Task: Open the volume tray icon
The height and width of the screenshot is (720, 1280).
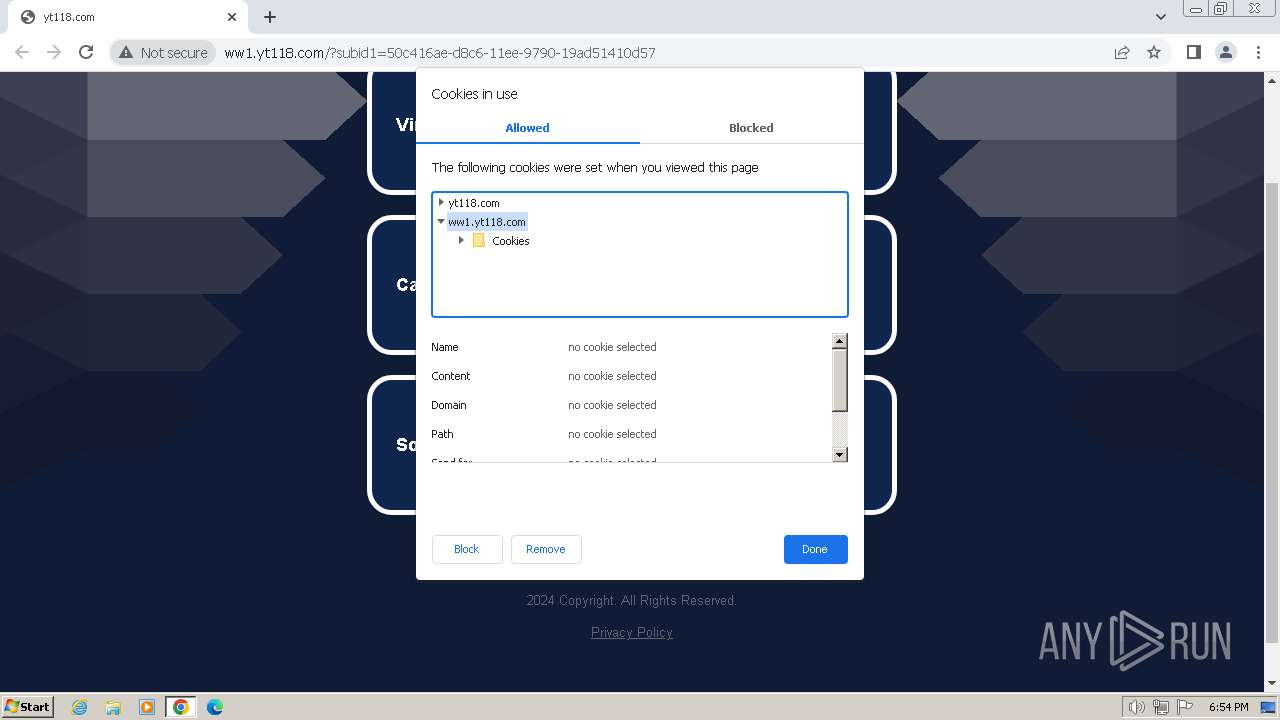Action: point(1137,707)
